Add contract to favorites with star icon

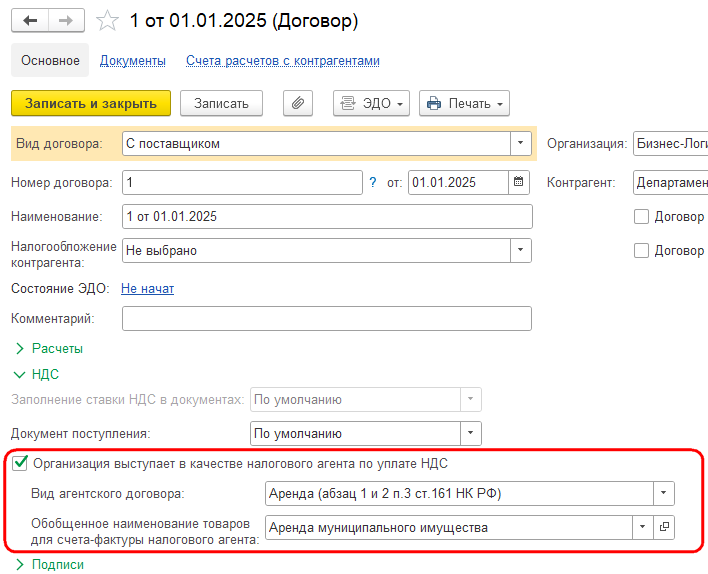click(107, 21)
